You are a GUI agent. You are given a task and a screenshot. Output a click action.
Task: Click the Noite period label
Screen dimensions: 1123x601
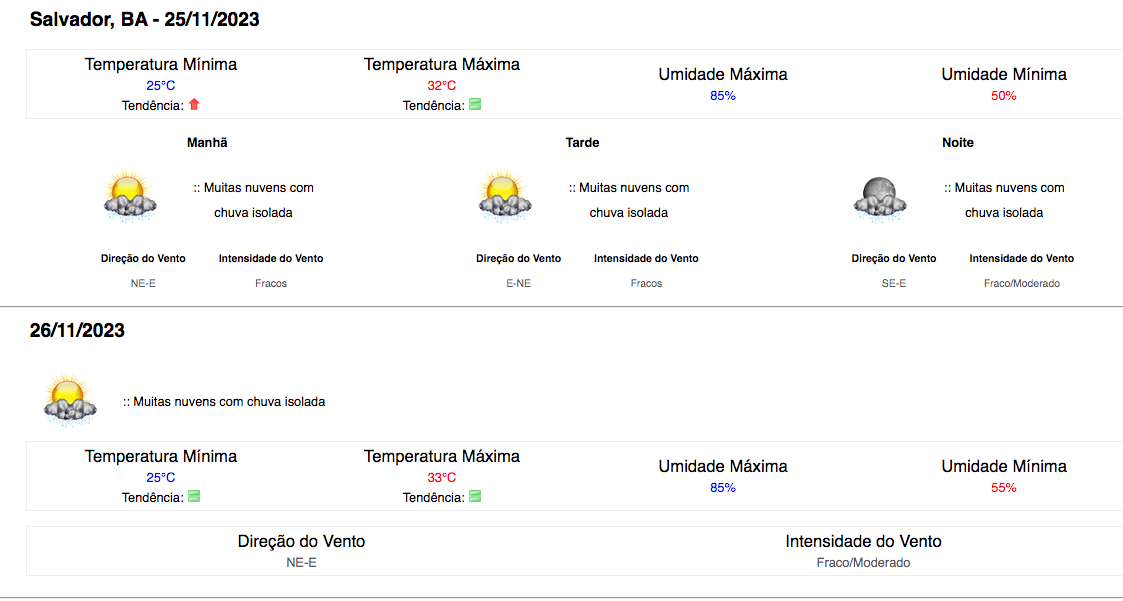point(958,143)
